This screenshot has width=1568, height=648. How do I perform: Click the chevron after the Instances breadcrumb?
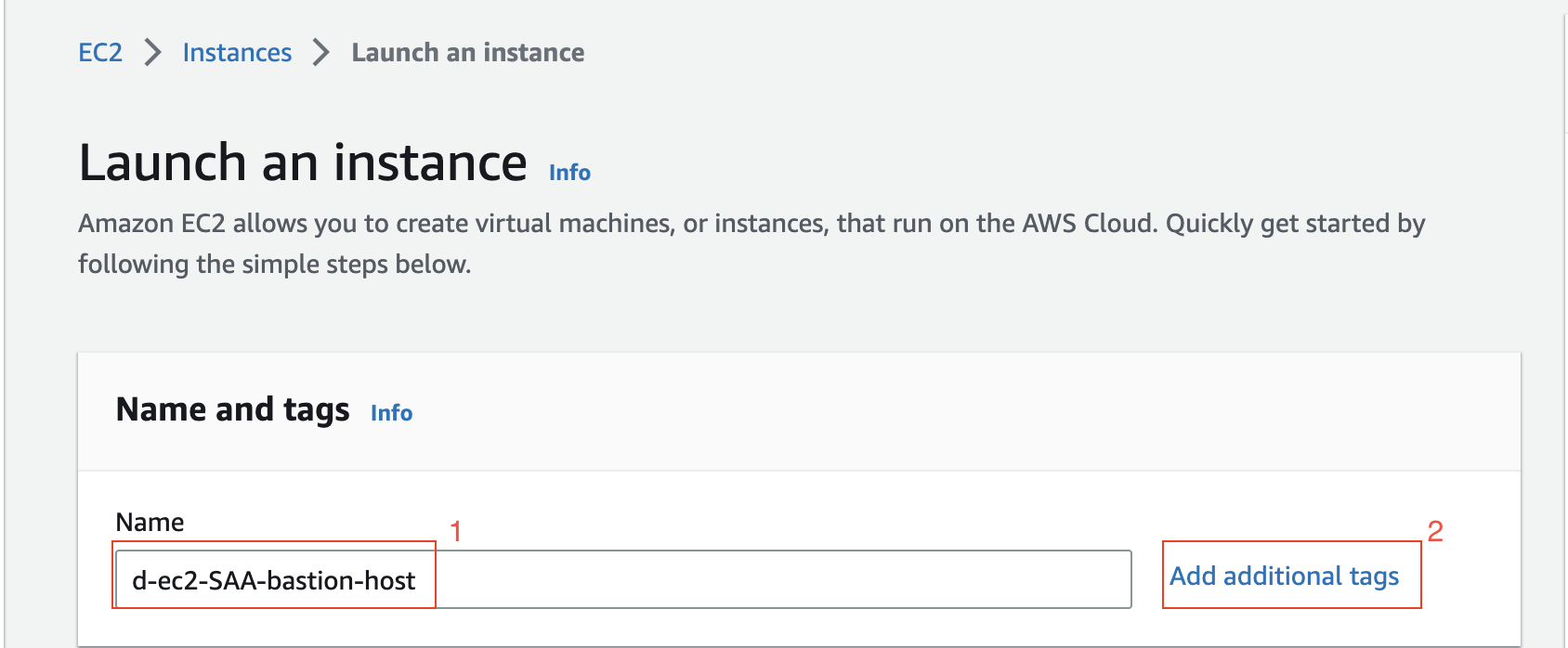(x=321, y=53)
